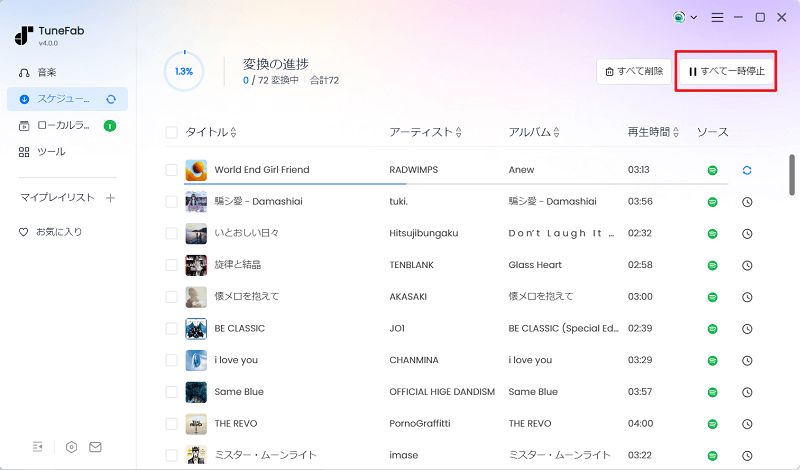
Task: Add a new playlist with plus icon
Action: pyautogui.click(x=110, y=197)
